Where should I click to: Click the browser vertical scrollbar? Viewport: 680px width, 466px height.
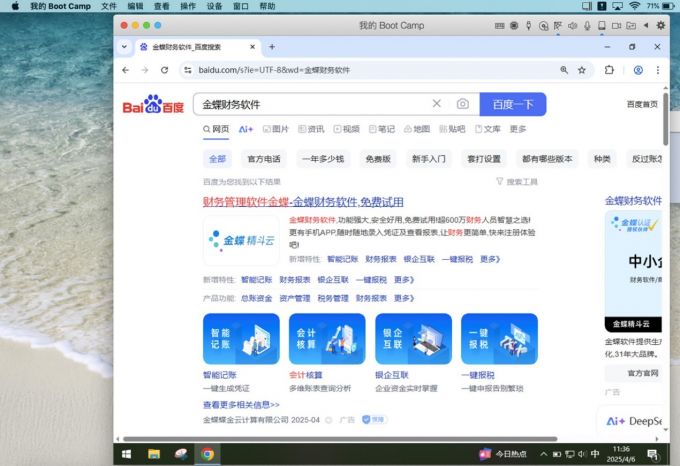[x=666, y=119]
